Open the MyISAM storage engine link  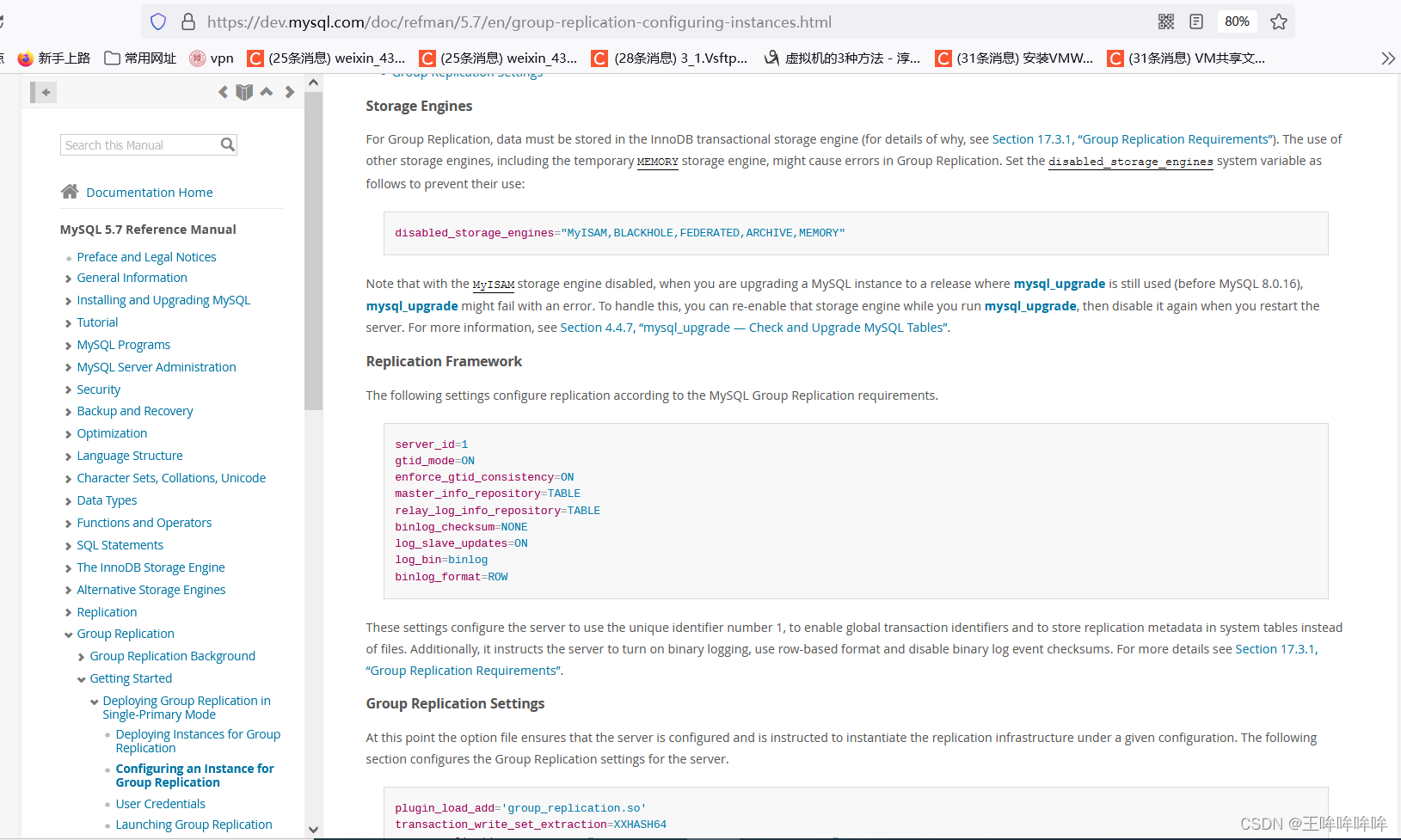493,285
